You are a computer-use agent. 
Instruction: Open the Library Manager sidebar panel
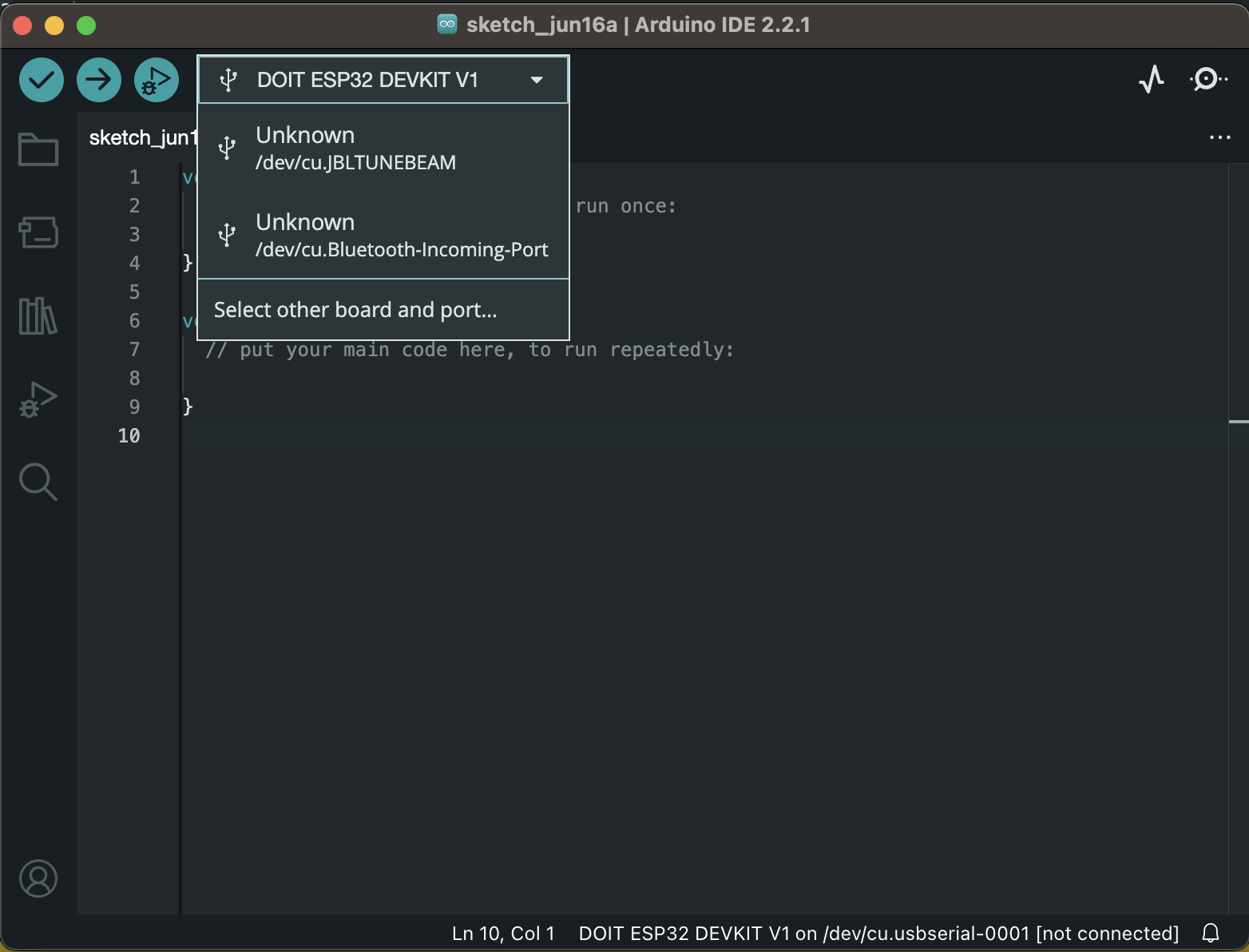[38, 315]
